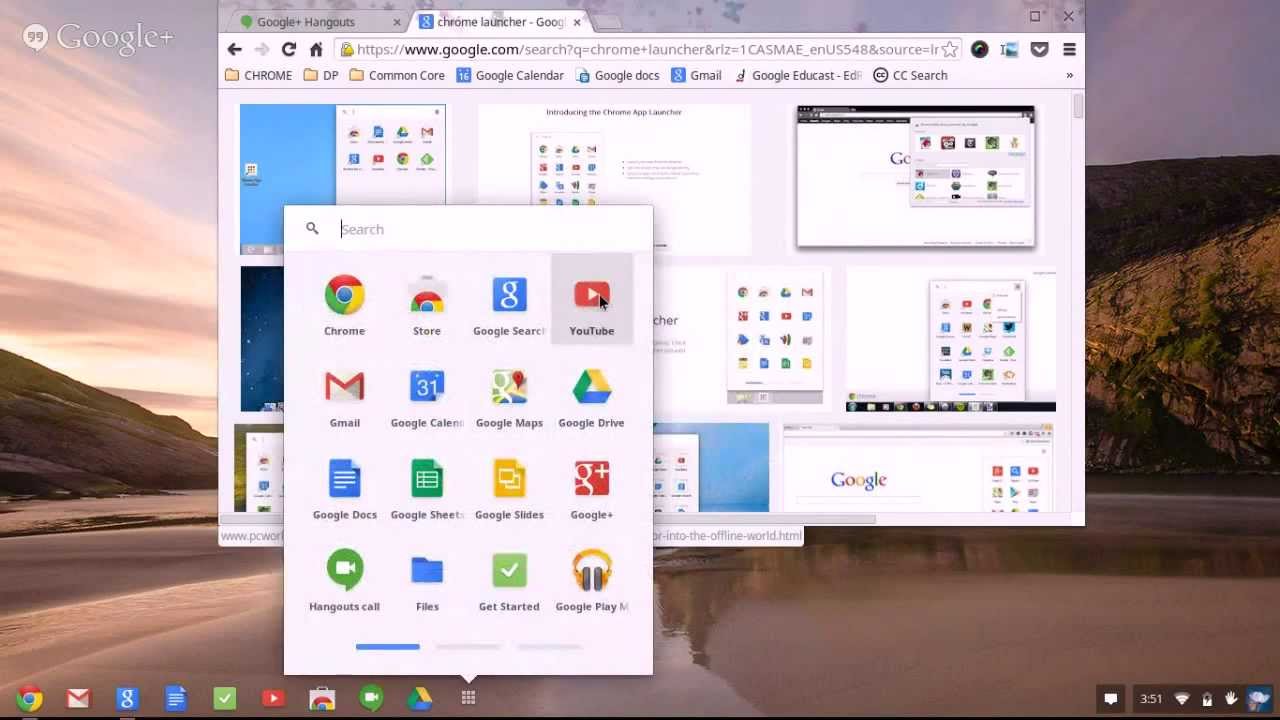The image size is (1280, 720).
Task: Open the Store app in launcher
Action: pyautogui.click(x=427, y=305)
